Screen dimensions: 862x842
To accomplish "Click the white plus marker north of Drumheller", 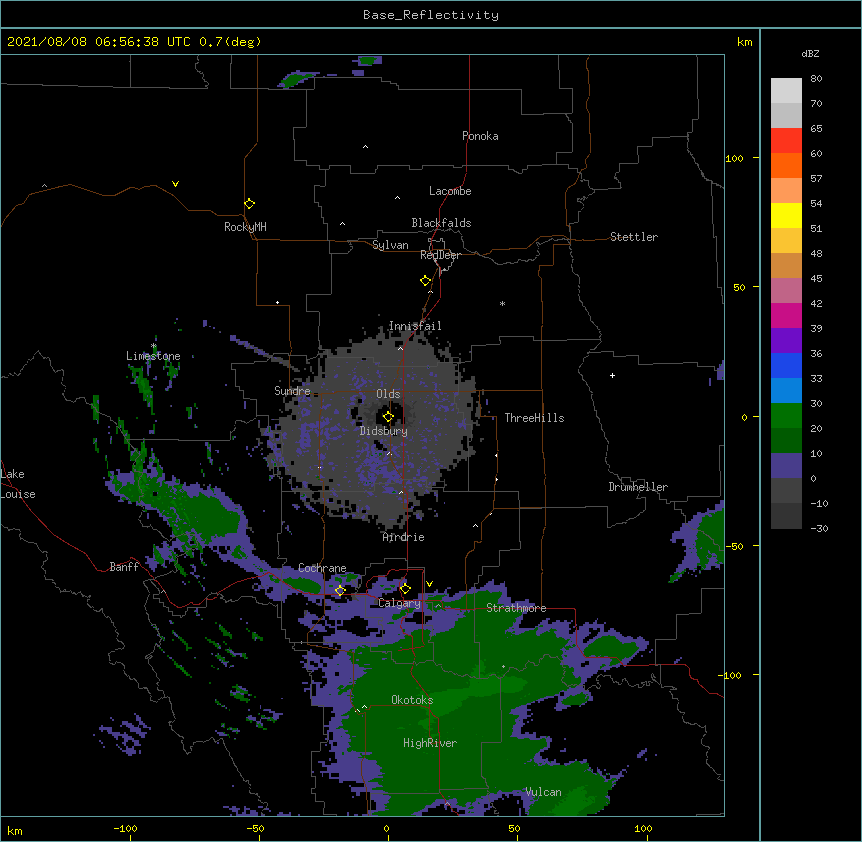I will [612, 375].
